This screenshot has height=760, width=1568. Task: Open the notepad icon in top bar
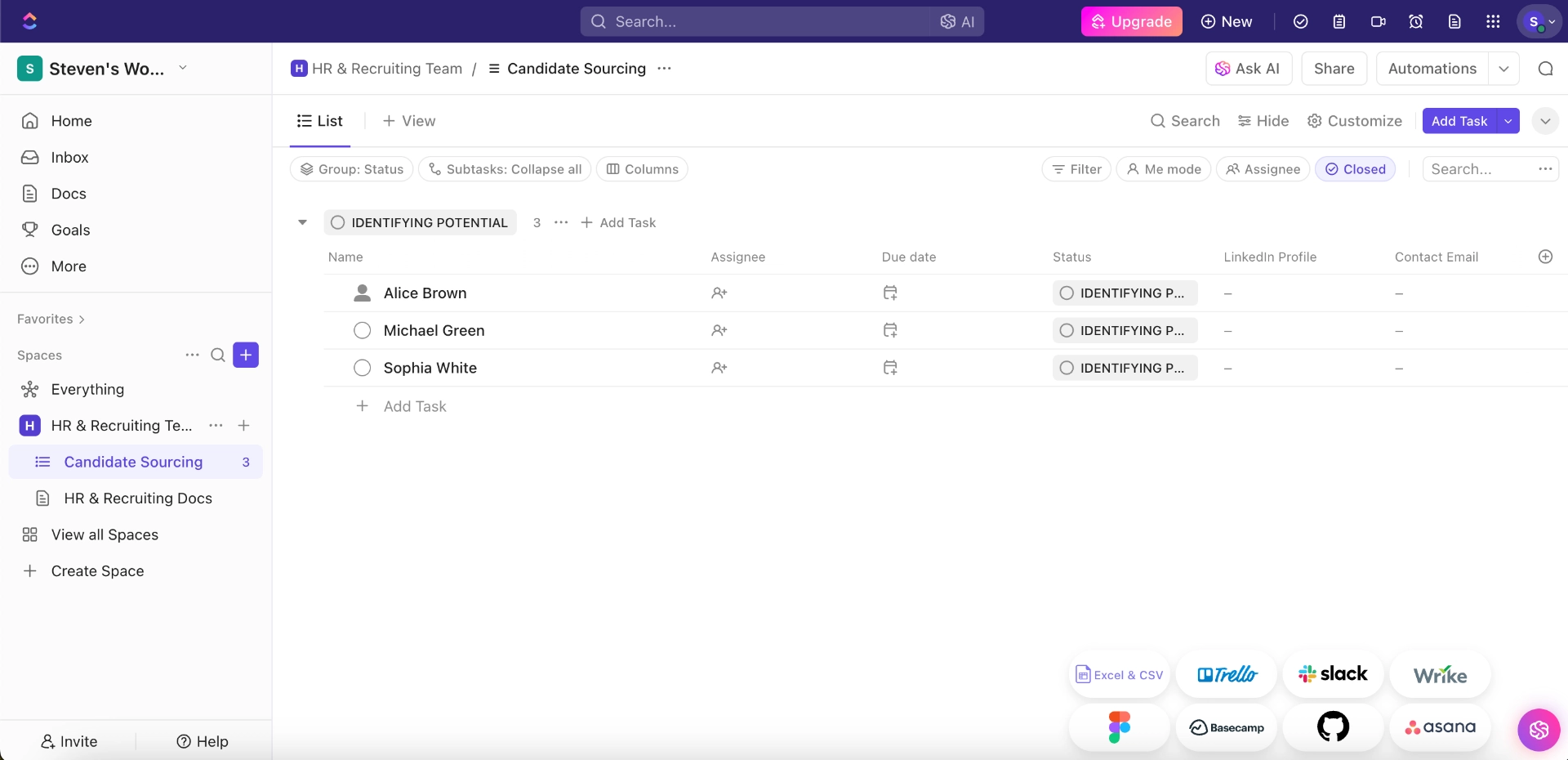1339,22
